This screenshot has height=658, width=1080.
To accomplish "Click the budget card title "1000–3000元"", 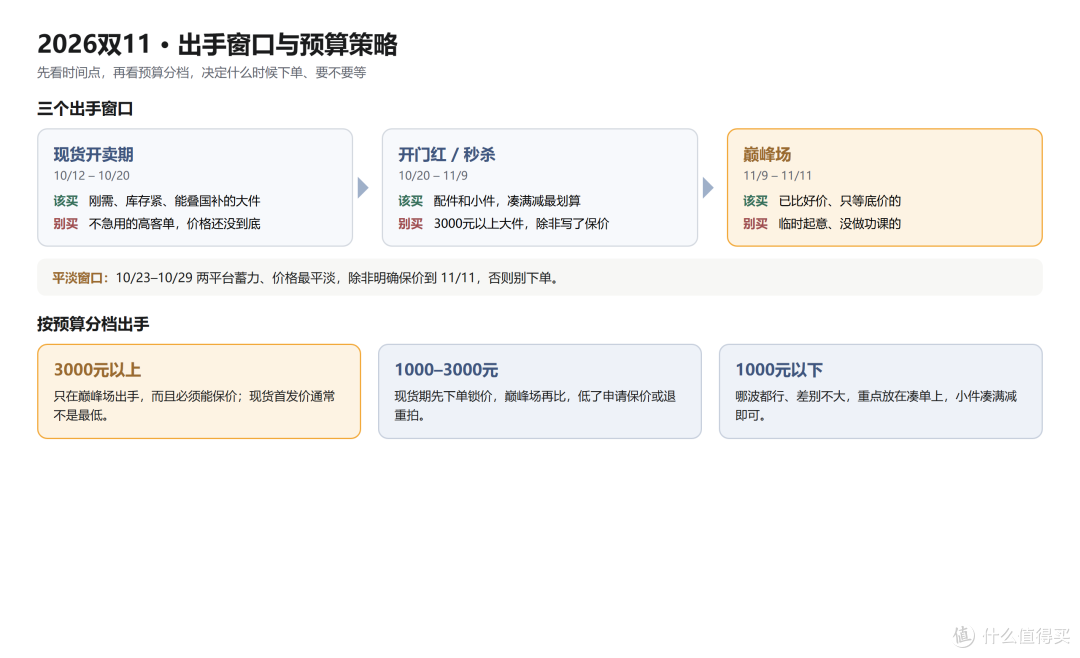I will coord(446,370).
